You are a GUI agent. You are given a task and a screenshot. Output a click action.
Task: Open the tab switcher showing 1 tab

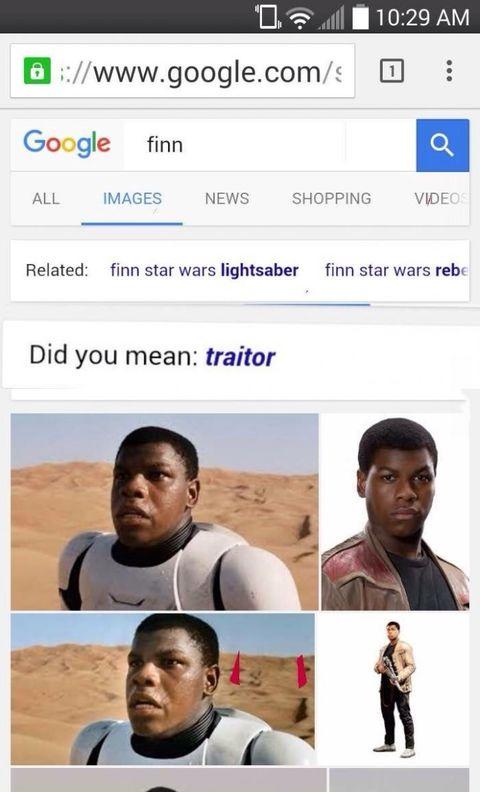click(x=392, y=71)
